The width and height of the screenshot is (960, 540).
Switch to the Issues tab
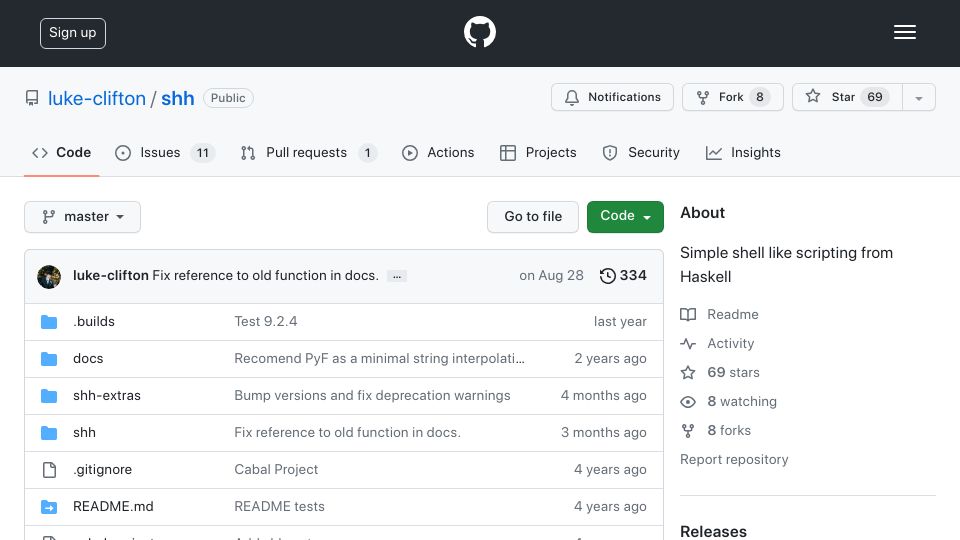pos(165,152)
